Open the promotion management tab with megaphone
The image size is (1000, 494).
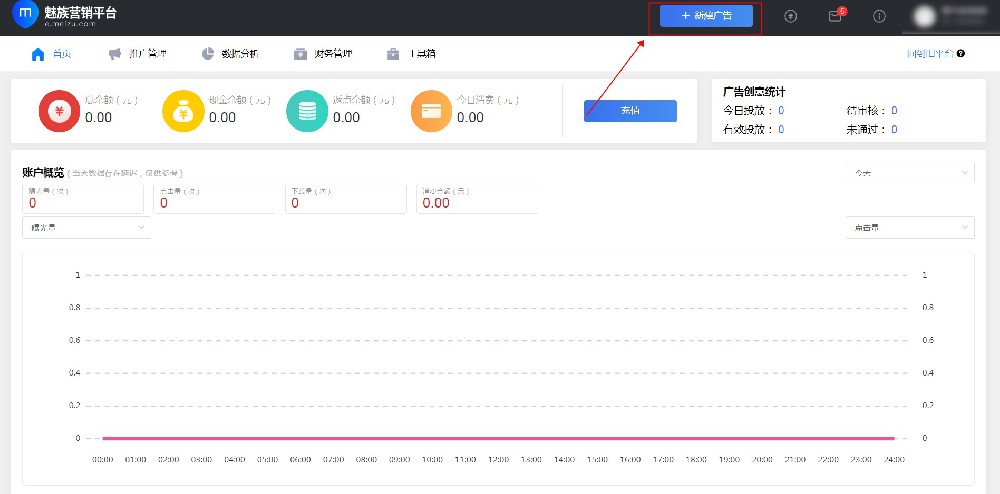138,54
